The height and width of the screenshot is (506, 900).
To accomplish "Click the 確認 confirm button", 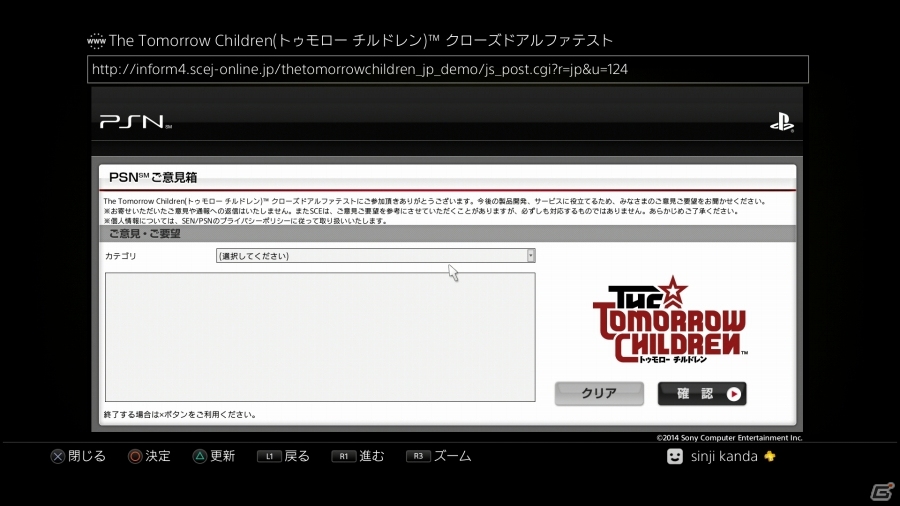I will [702, 394].
